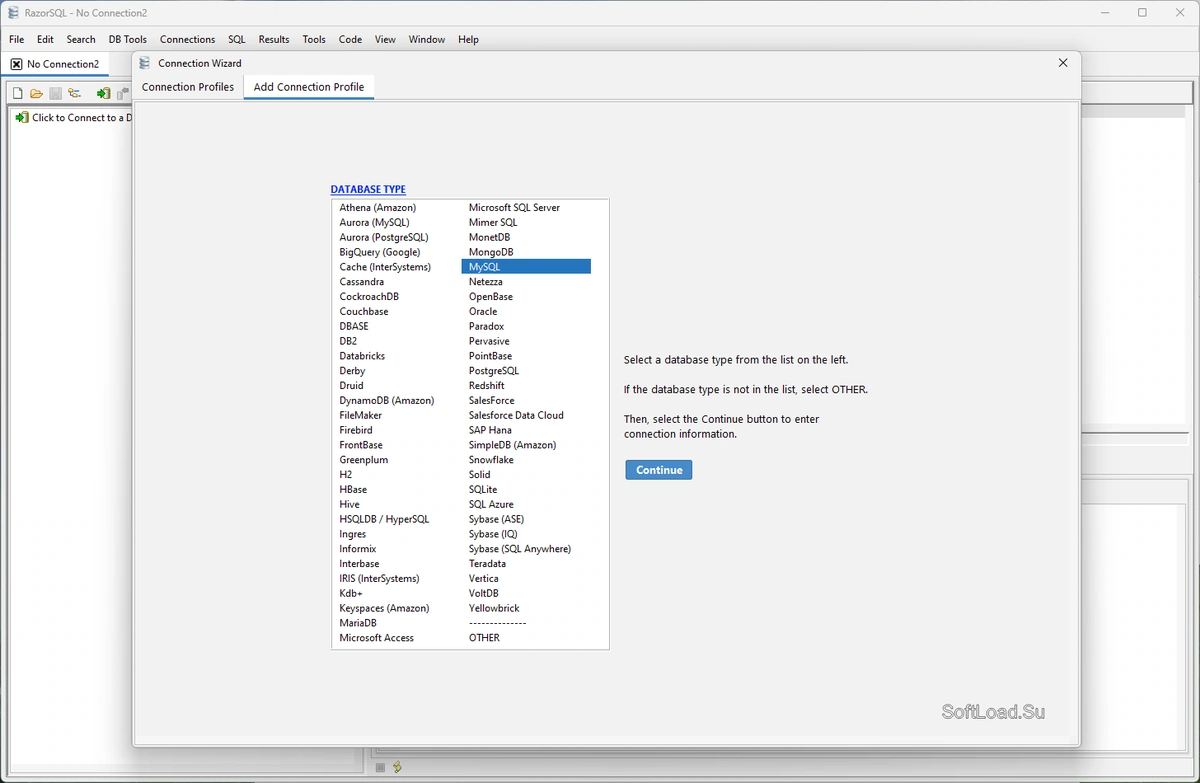Open the Tools menu
The height and width of the screenshot is (783, 1200).
[314, 39]
